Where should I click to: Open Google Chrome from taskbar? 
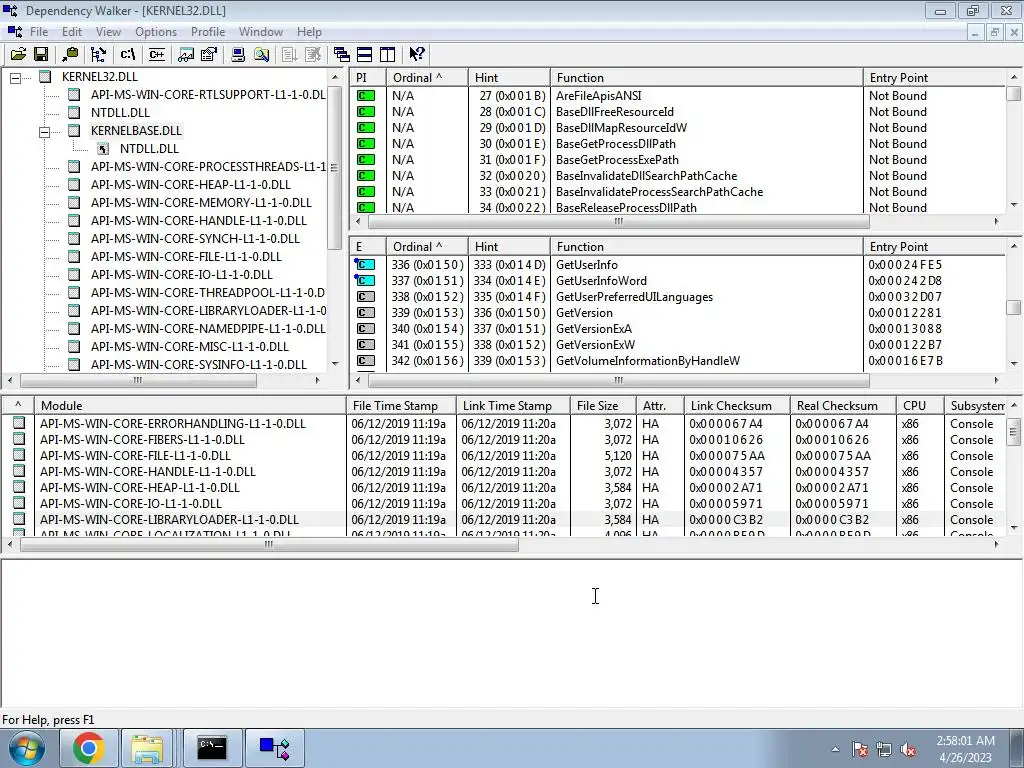88,748
